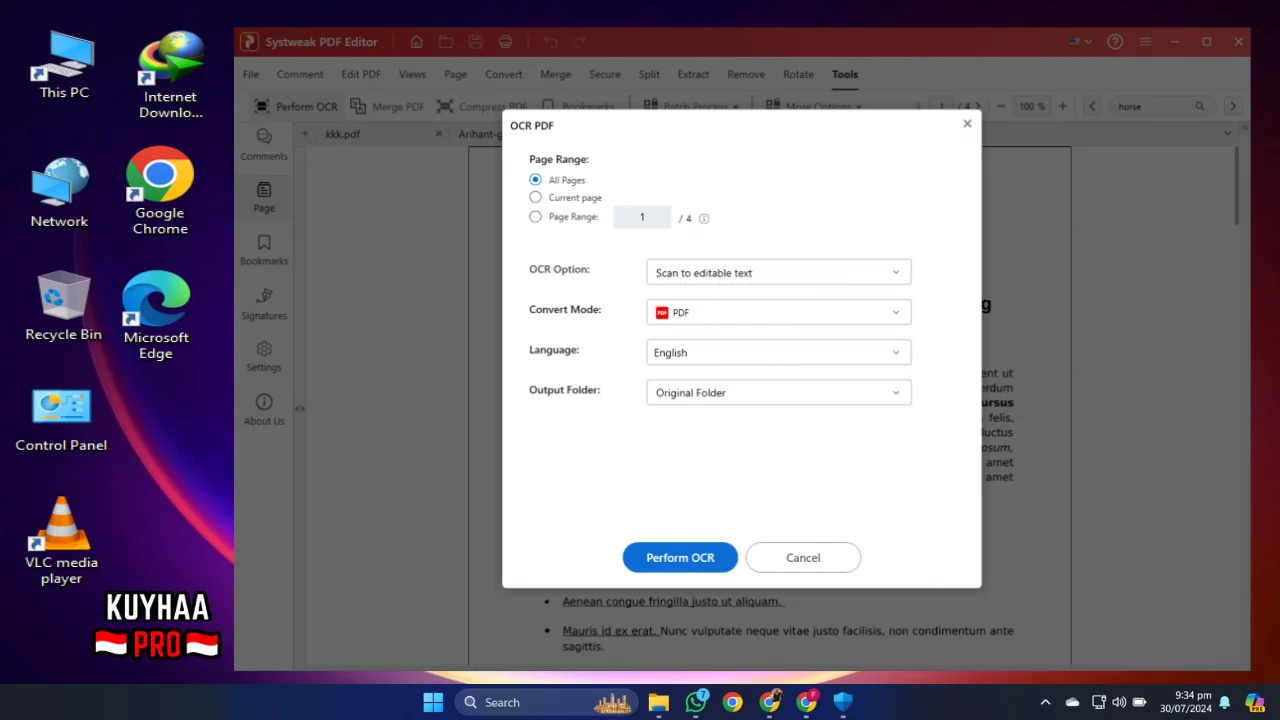Viewport: 1280px width, 720px height.
Task: Open the Windows Start menu
Action: (x=433, y=702)
